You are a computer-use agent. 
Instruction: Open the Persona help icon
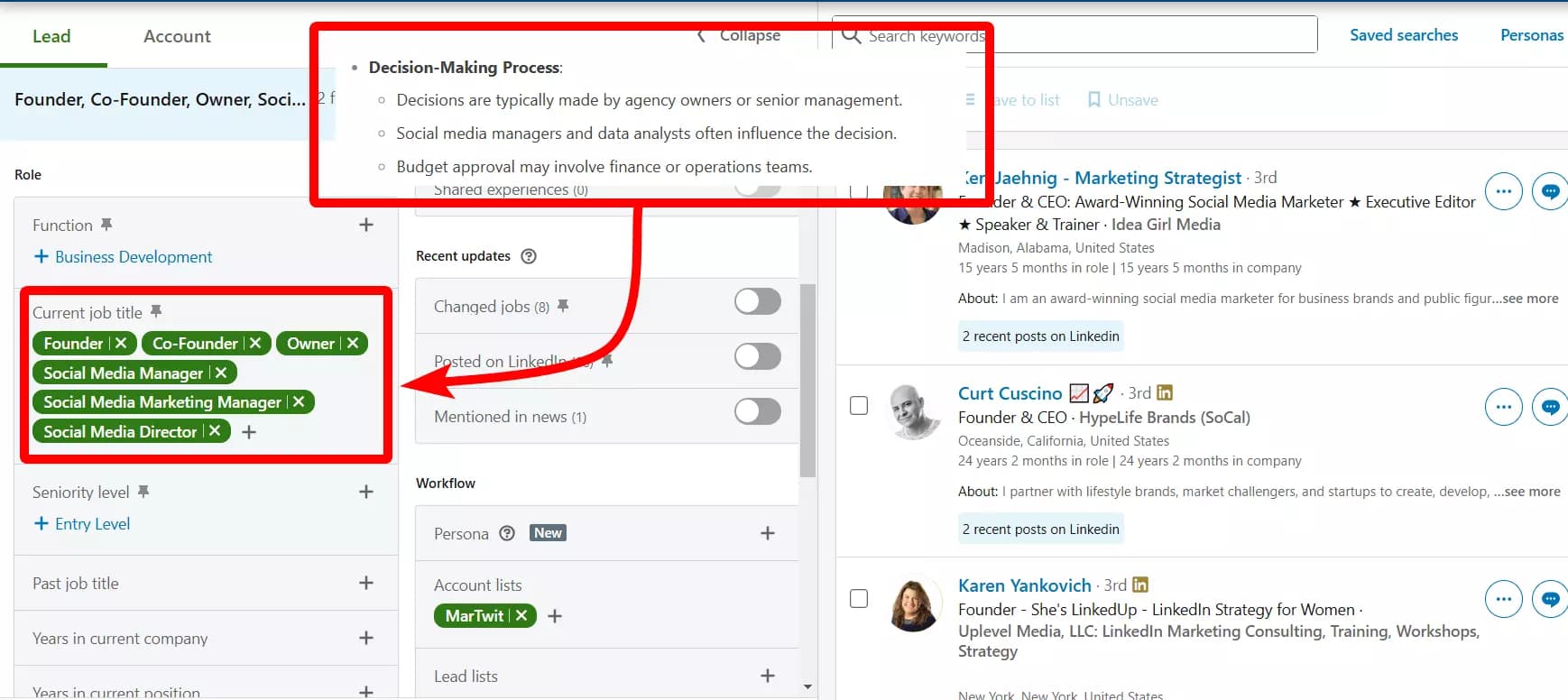[x=507, y=533]
